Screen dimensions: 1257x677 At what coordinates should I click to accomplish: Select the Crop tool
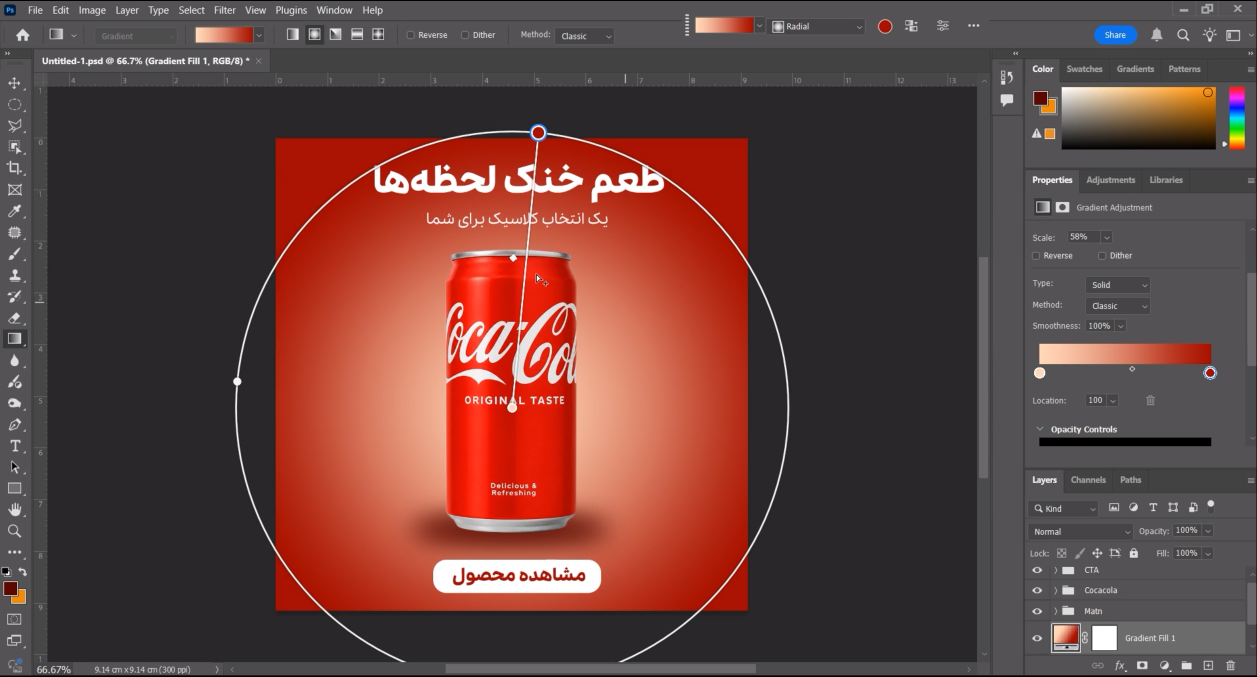tap(15, 168)
